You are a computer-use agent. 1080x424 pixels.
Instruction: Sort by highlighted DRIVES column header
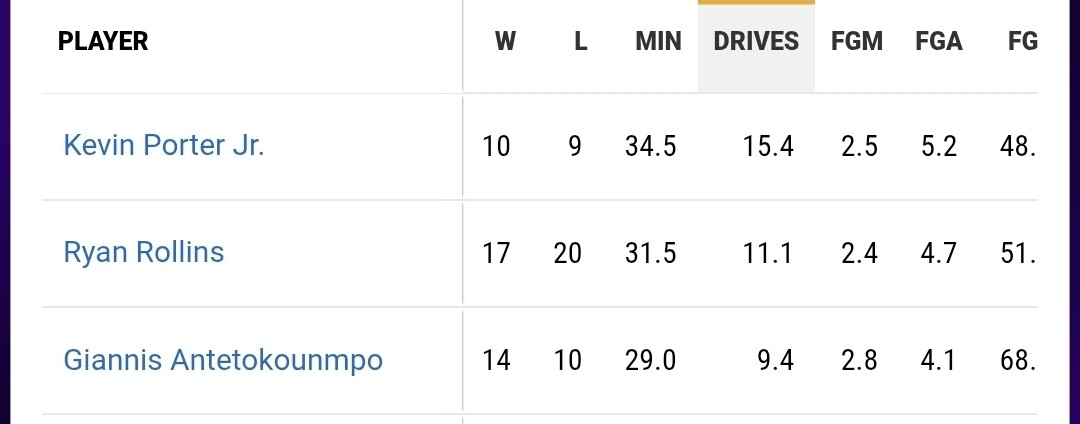tap(756, 41)
